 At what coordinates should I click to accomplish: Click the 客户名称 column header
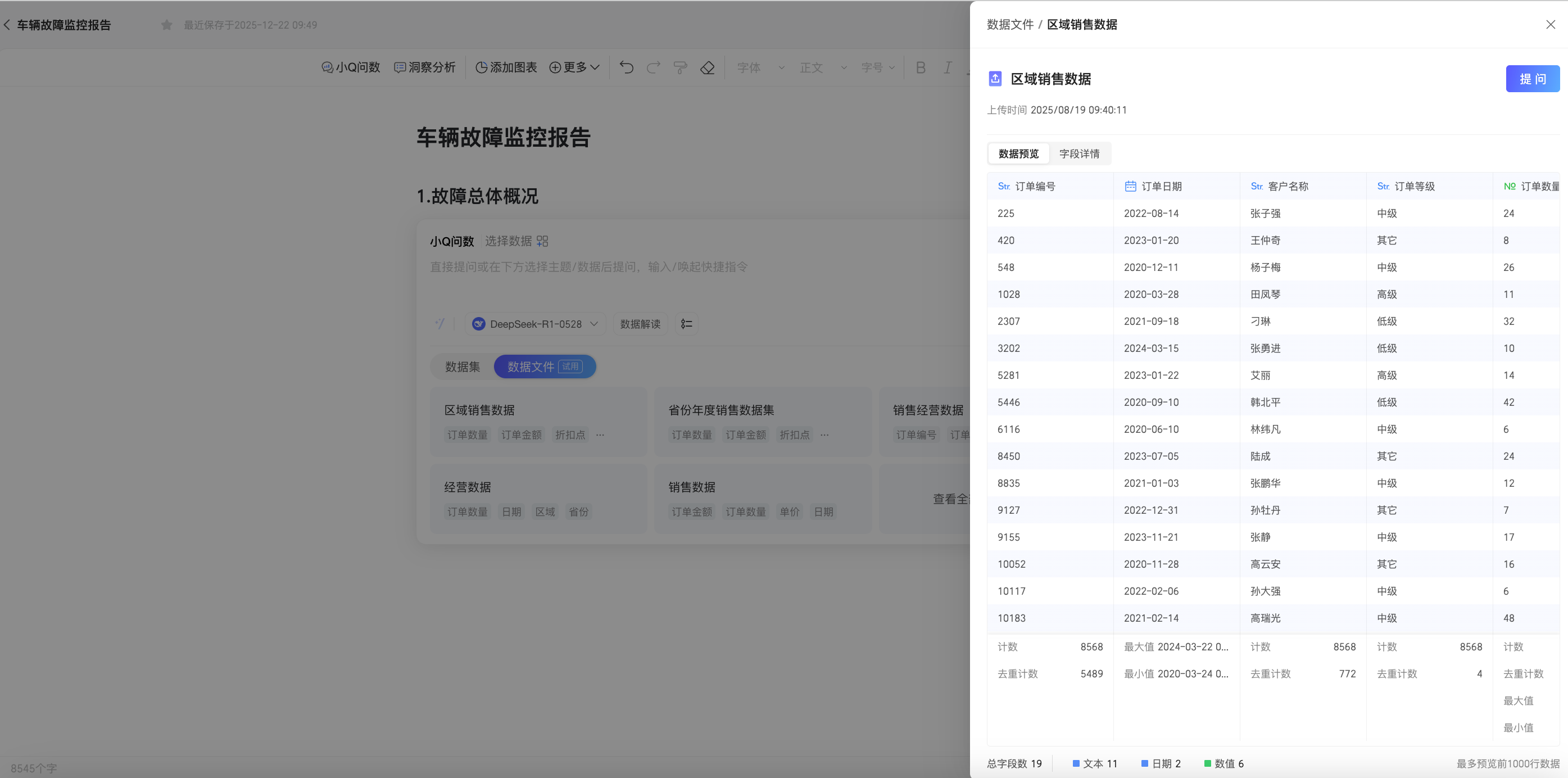click(x=1303, y=186)
